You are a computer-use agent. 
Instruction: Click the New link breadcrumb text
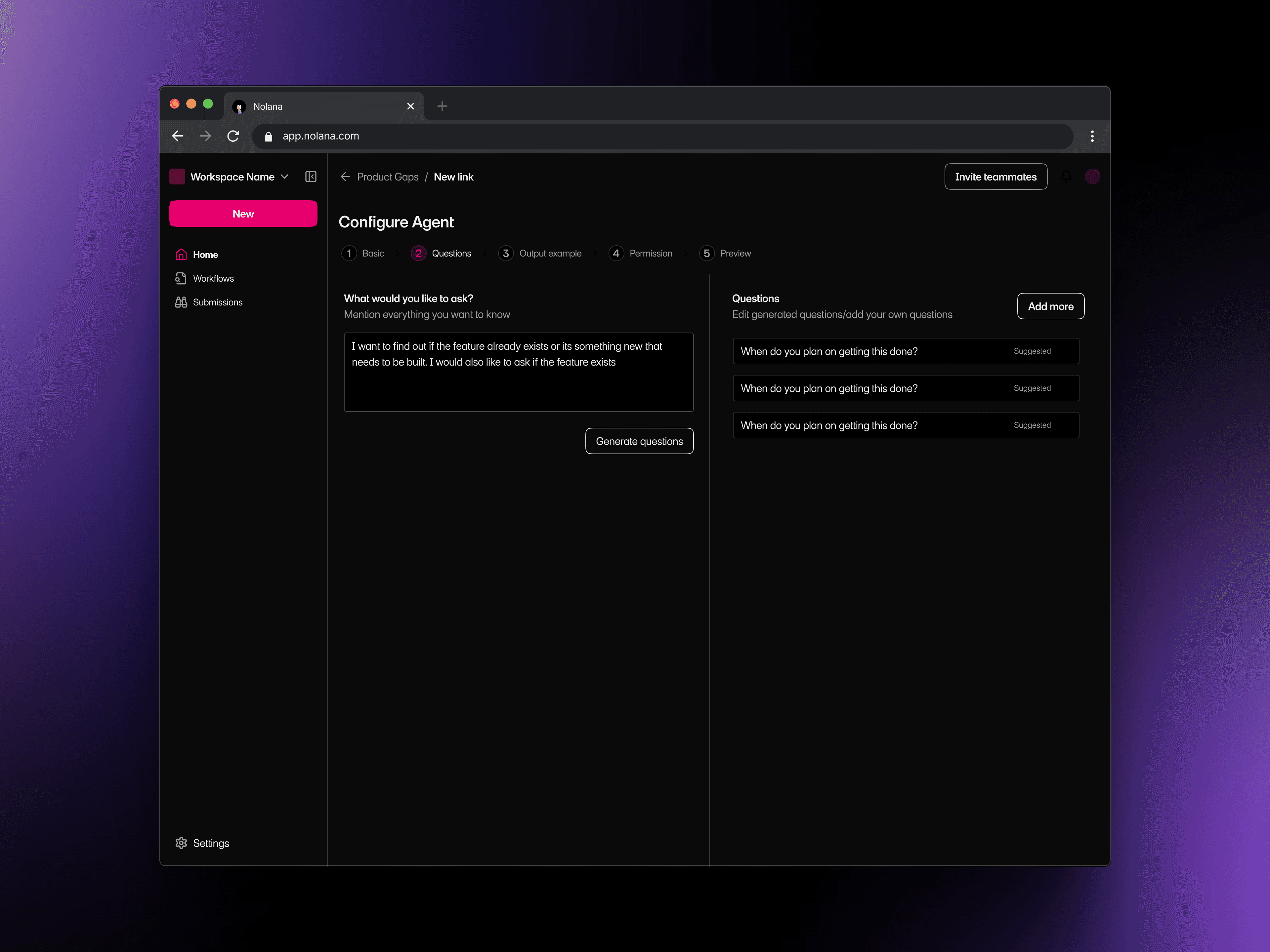pos(453,177)
